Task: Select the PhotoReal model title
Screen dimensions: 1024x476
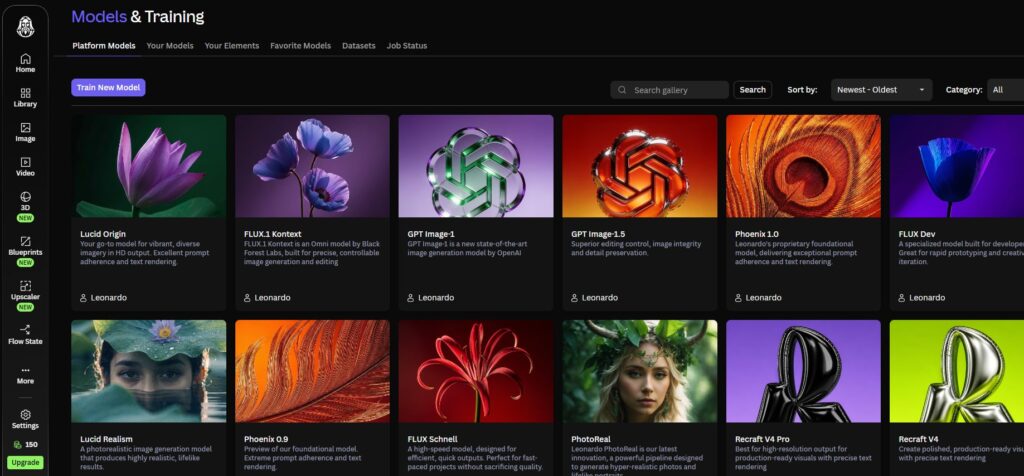Action: [590, 439]
